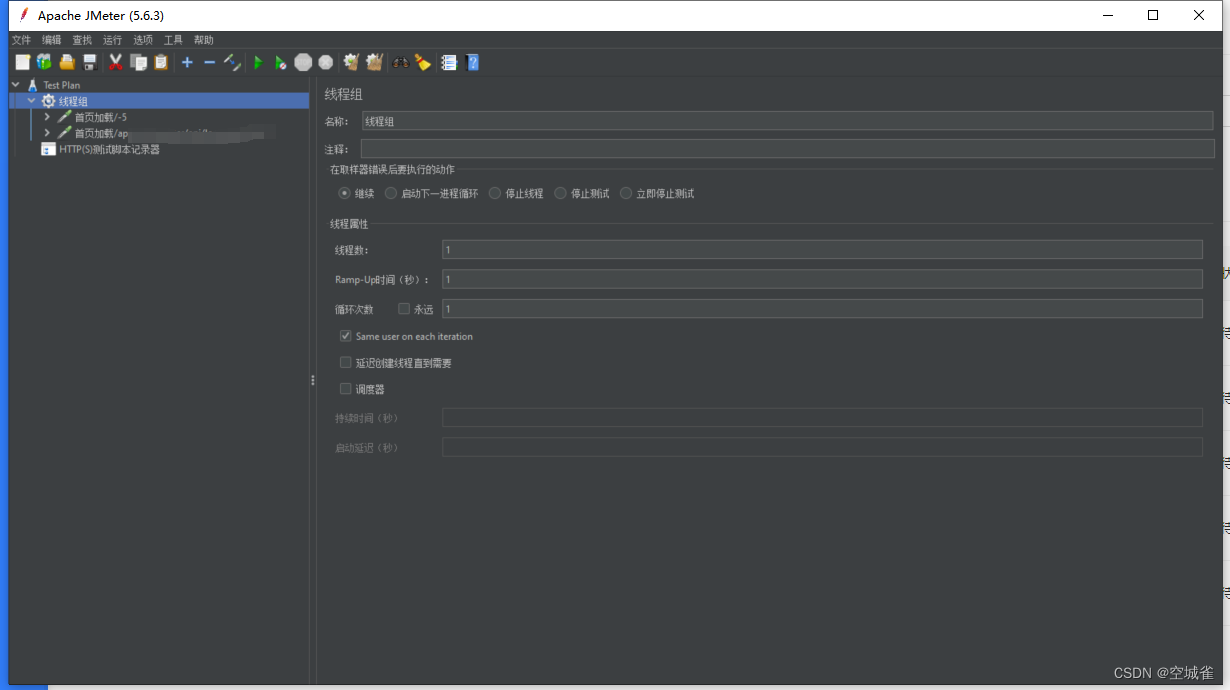Screen dimensions: 1230x690
Task: Click the 名称 input field
Action: [787, 121]
